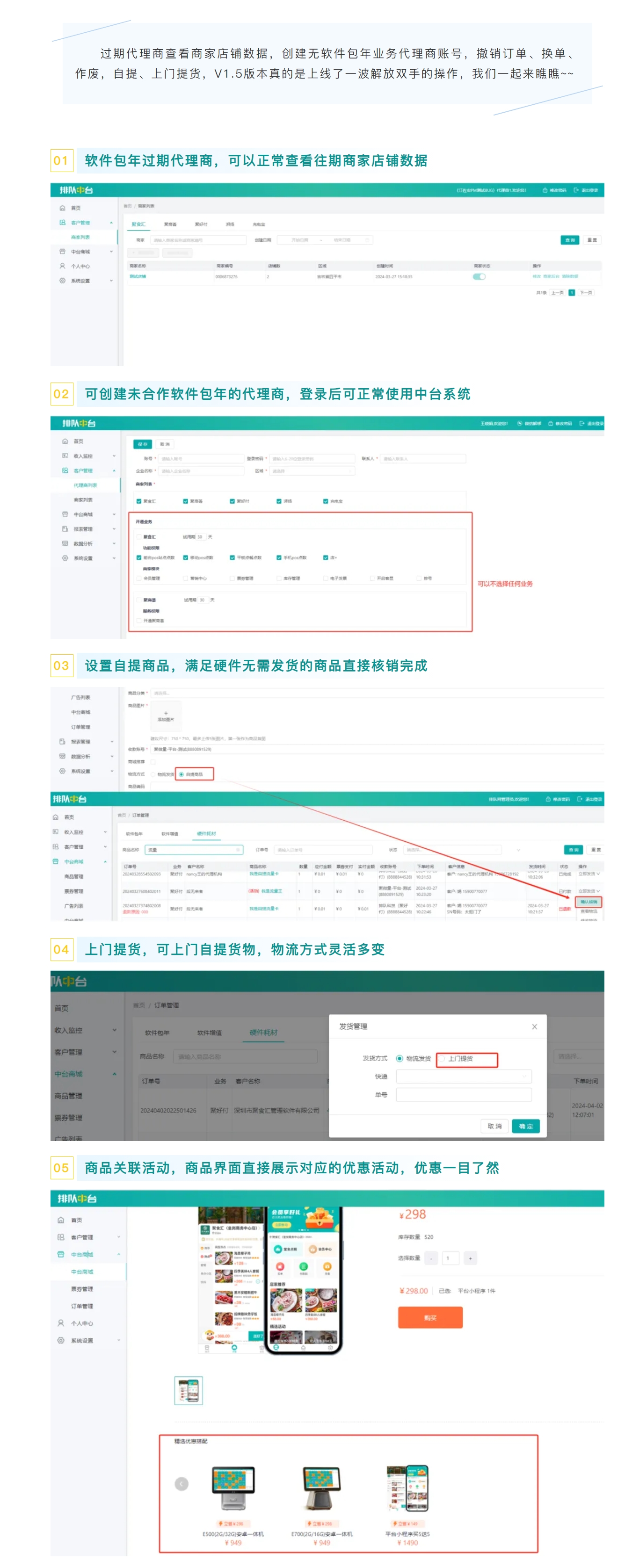The width and height of the screenshot is (632, 1568).
Task: Click the orange 购买 button
Action: pos(430,1317)
